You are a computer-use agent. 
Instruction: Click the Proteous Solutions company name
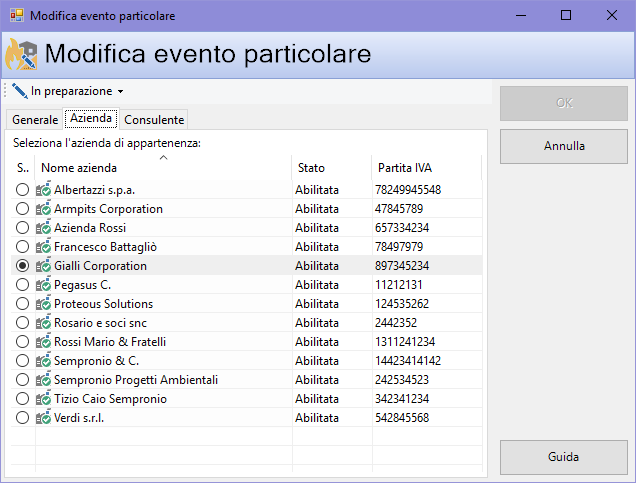103,304
